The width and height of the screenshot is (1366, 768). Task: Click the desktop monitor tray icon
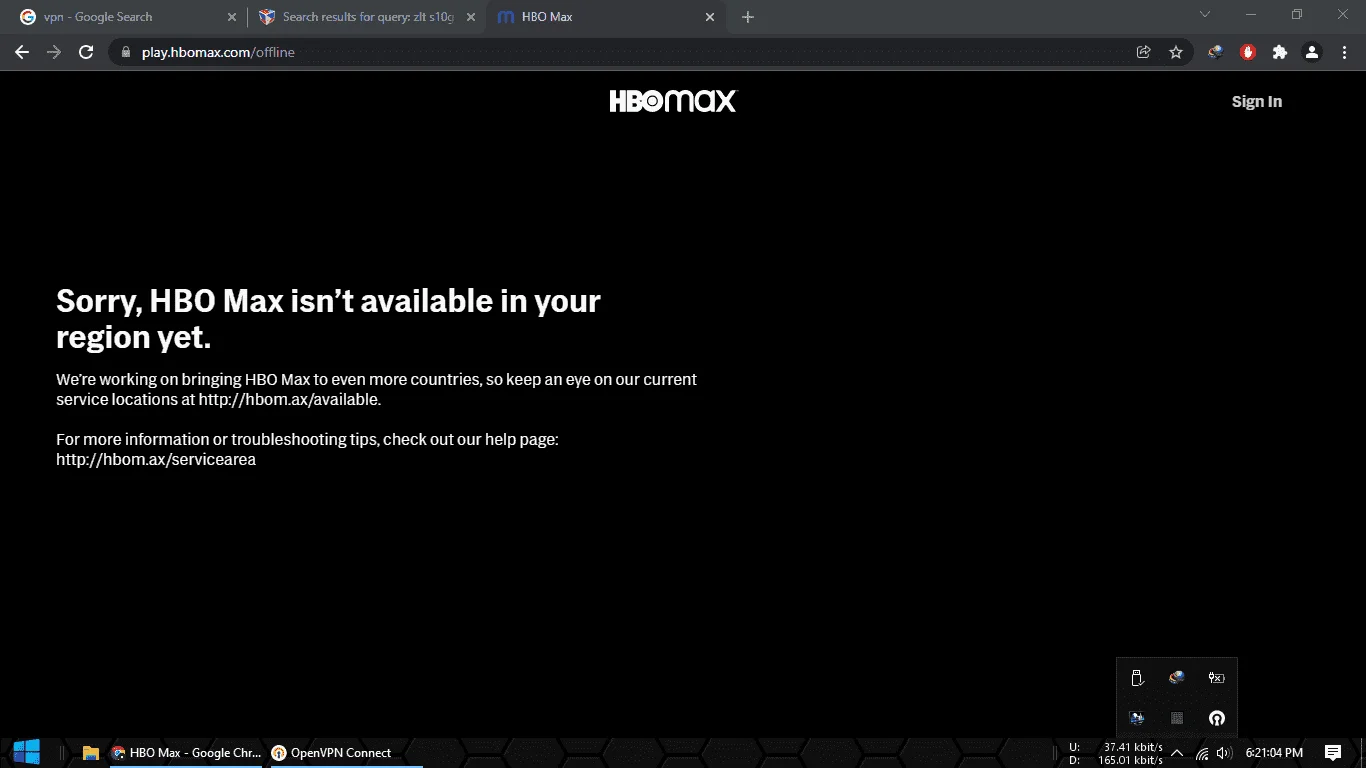pos(1137,718)
